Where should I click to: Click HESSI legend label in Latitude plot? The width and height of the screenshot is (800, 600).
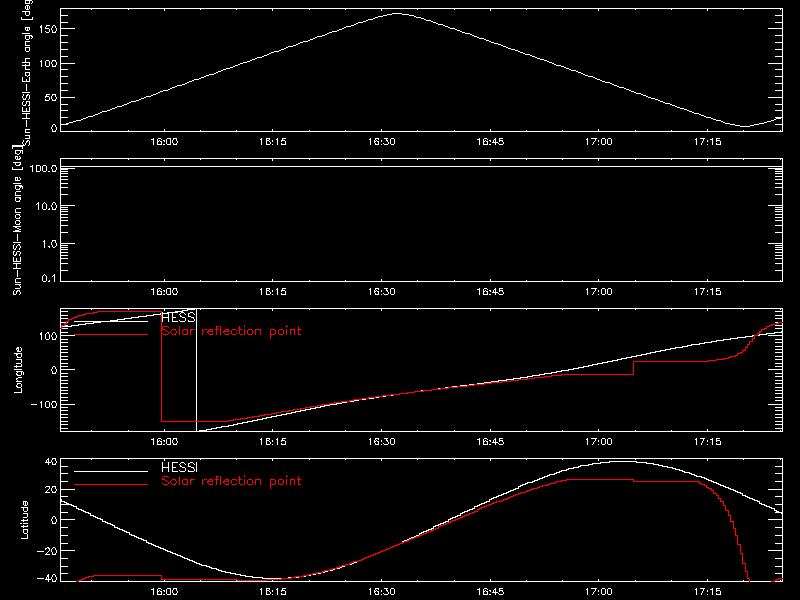[x=179, y=467]
